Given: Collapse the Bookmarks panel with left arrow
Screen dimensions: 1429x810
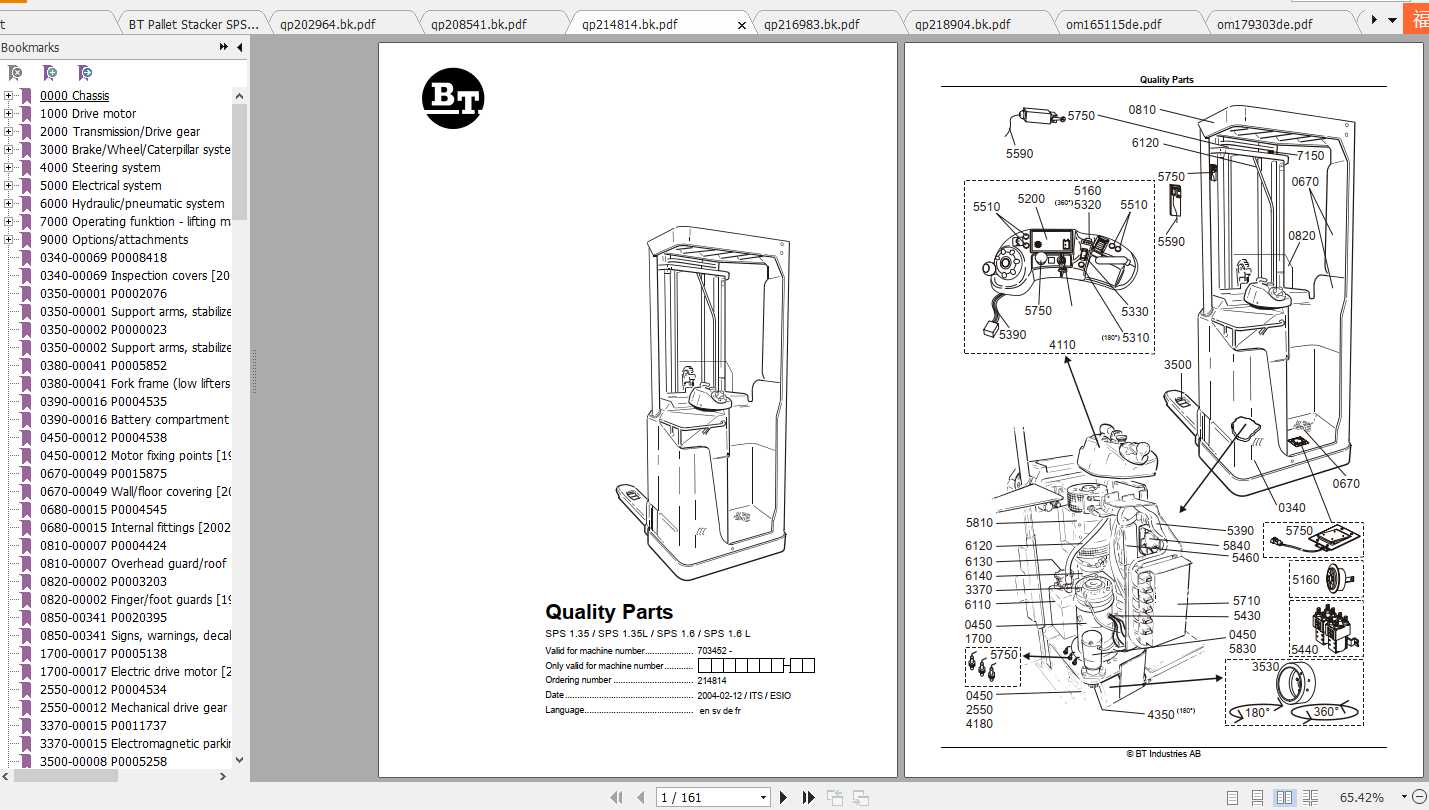Looking at the screenshot, I should [x=240, y=47].
